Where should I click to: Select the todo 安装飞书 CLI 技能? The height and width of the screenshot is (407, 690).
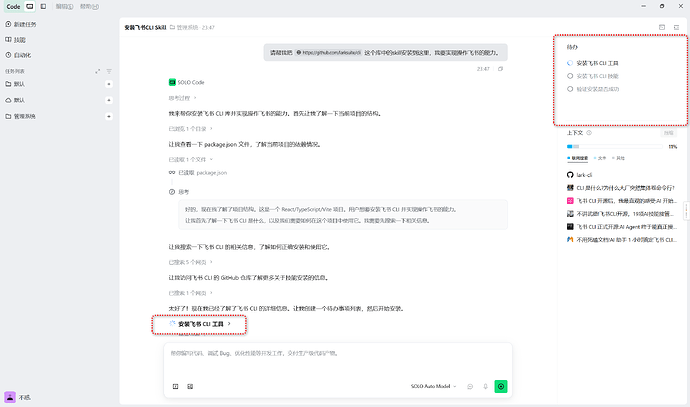(x=593, y=76)
